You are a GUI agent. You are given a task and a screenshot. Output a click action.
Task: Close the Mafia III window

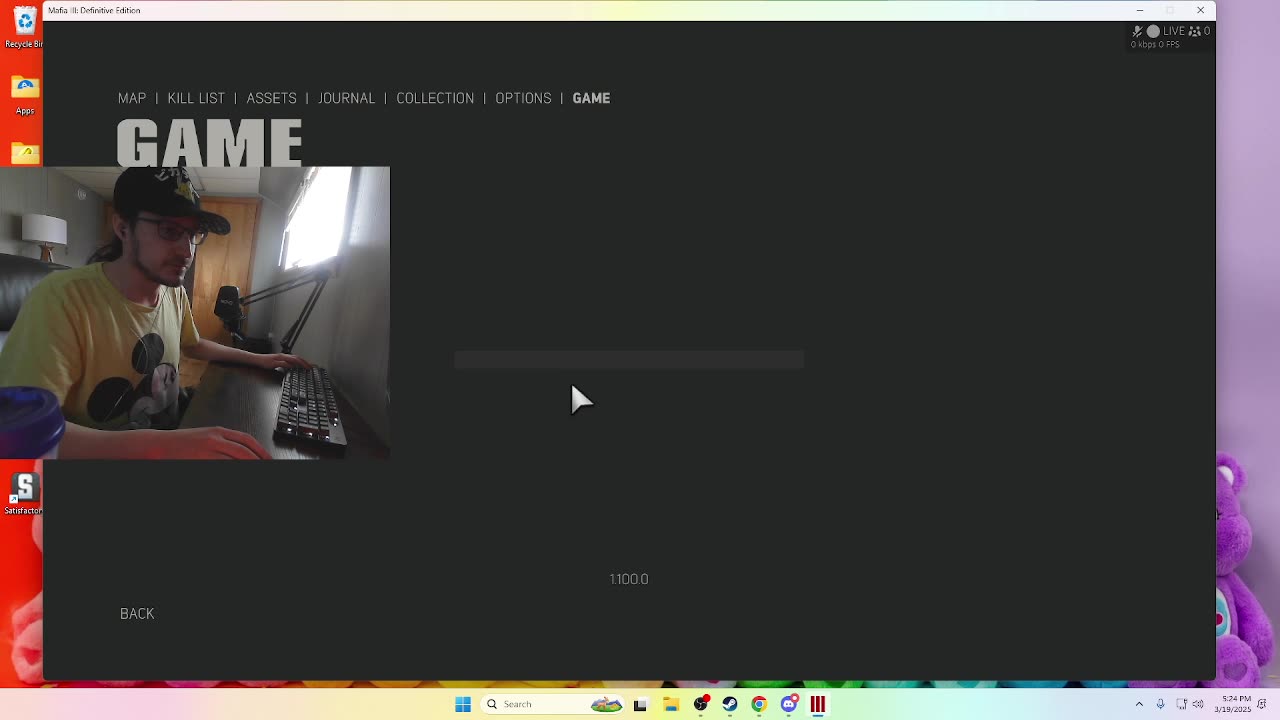[x=1200, y=10]
